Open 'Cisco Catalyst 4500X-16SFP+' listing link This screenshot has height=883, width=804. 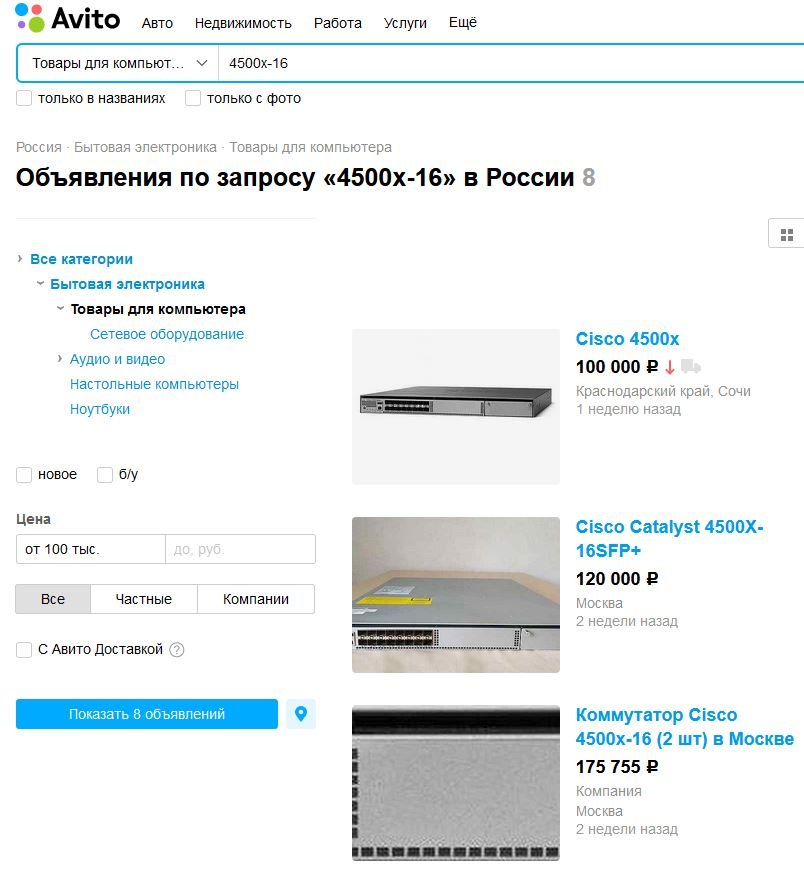(x=669, y=538)
